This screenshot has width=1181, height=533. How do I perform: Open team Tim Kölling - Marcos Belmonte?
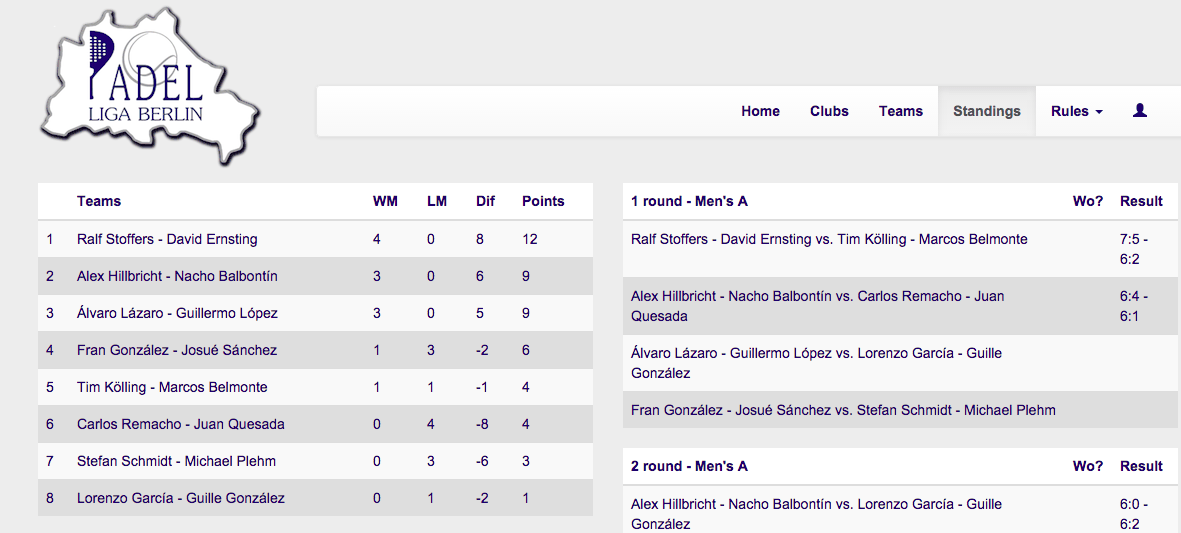(172, 387)
